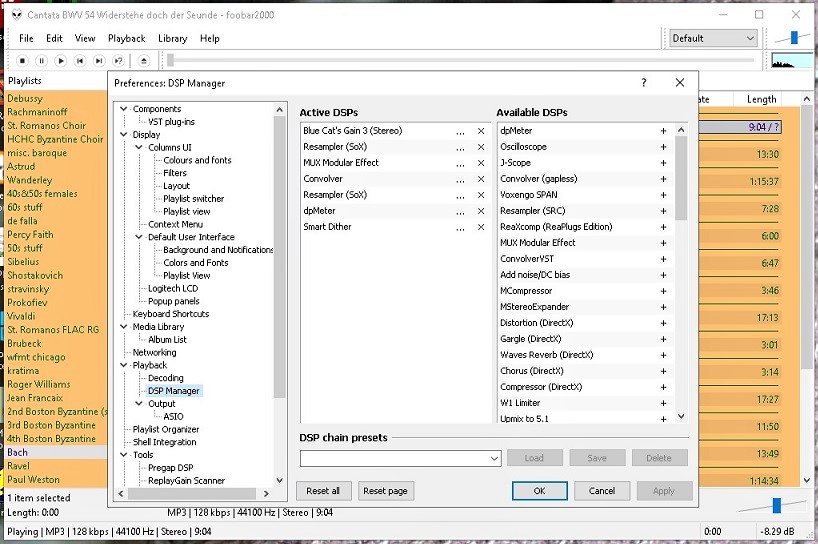The image size is (818, 544).
Task: Open Smart Dither configuration via ellipsis
Action: pos(460,227)
